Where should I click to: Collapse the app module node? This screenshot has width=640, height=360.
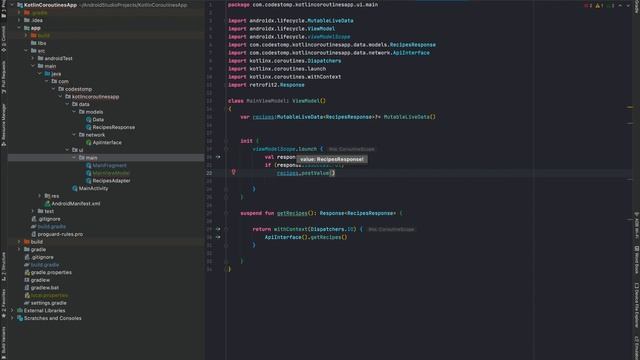19,28
